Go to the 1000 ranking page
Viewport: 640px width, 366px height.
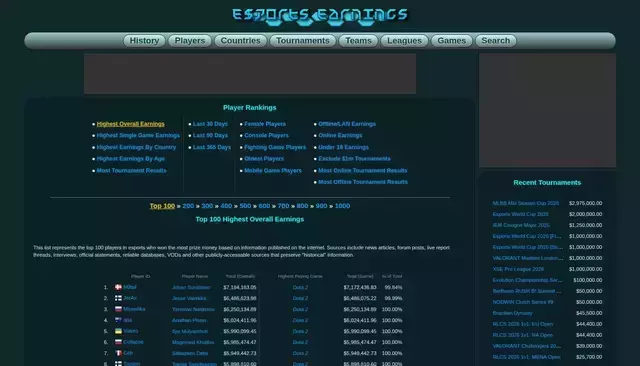[342, 206]
